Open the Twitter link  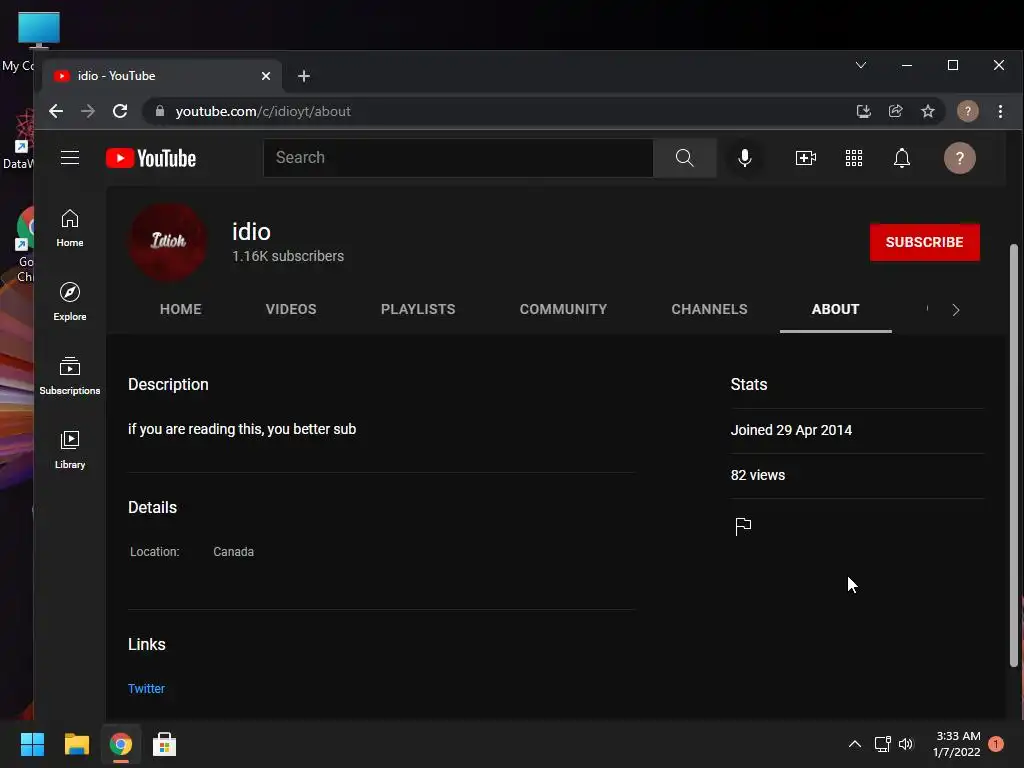click(x=146, y=688)
